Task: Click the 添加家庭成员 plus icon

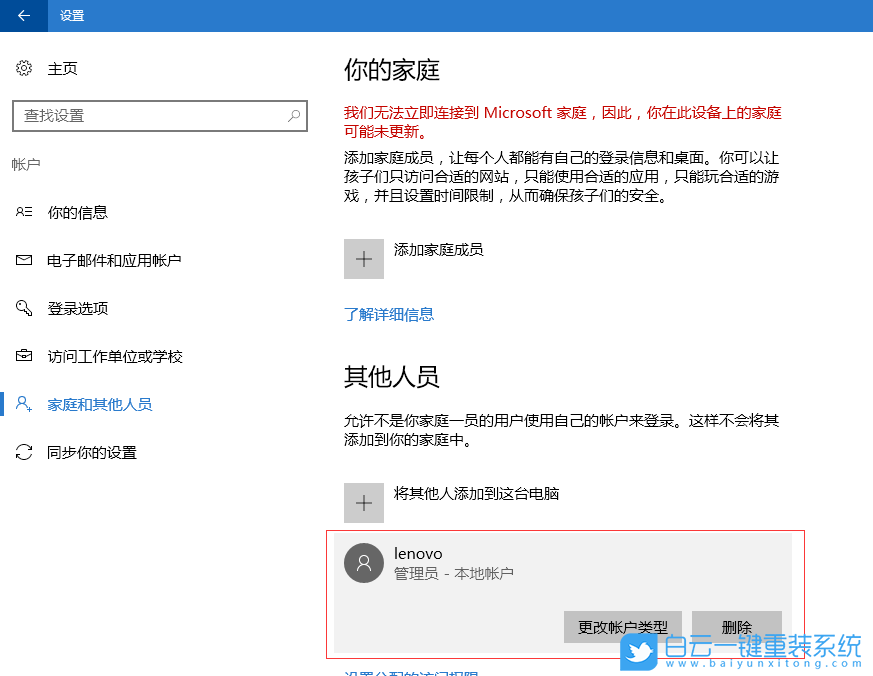Action: [364, 258]
